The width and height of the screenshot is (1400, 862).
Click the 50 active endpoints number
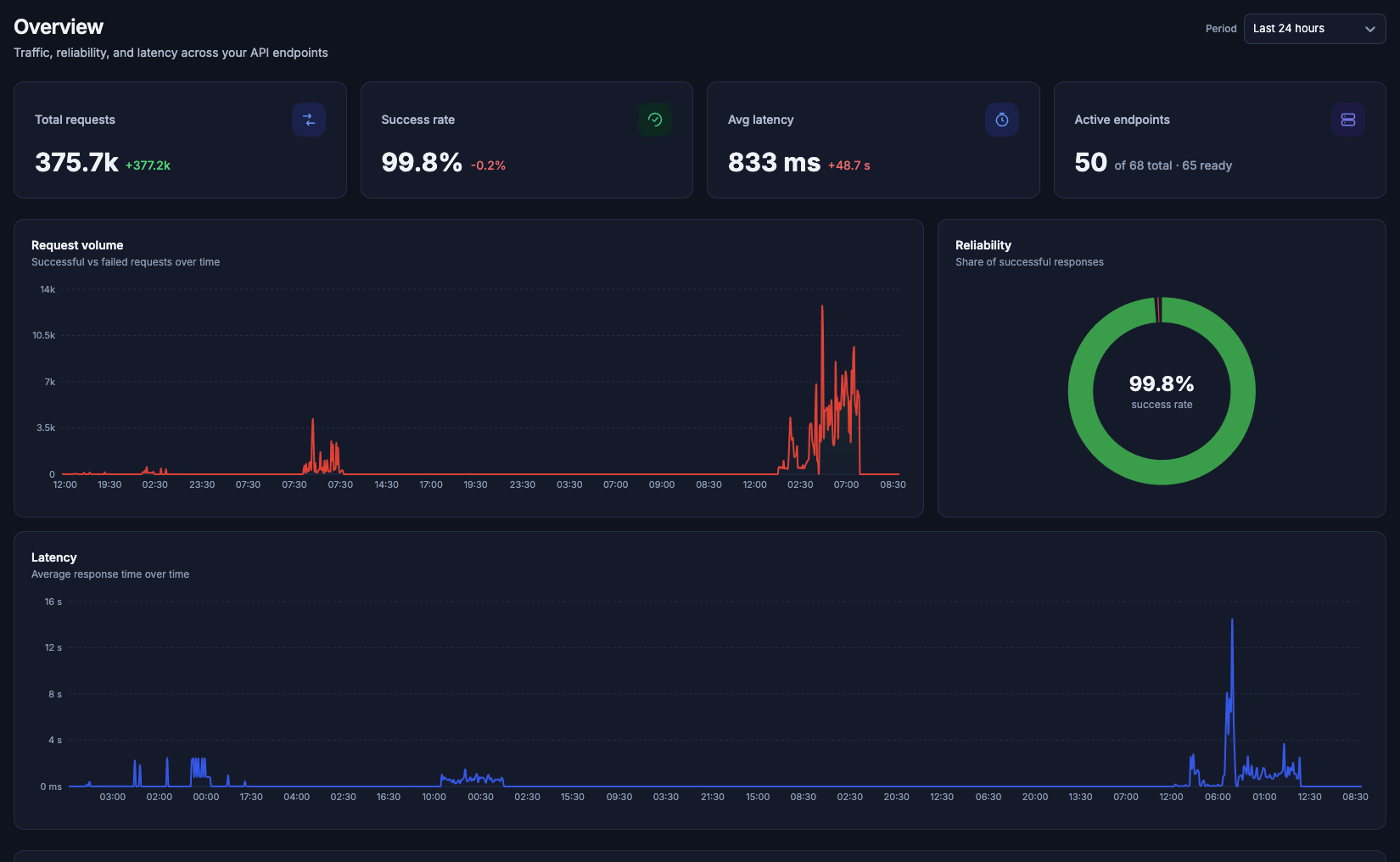point(1090,162)
